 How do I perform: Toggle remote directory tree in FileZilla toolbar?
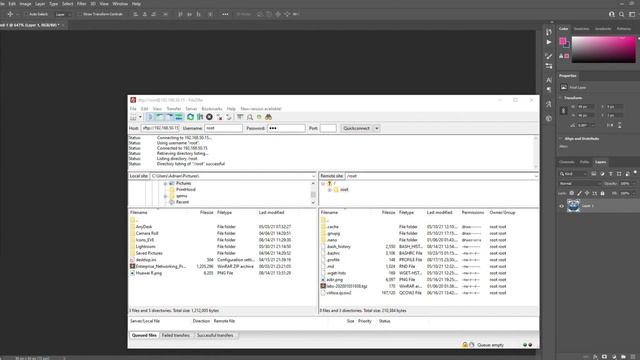[169, 117]
